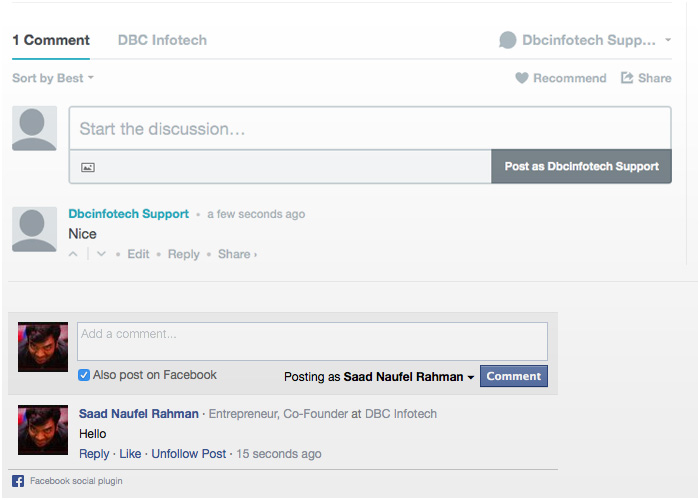Uncheck Also post on Facebook
The width and height of the screenshot is (700, 500).
tap(84, 375)
